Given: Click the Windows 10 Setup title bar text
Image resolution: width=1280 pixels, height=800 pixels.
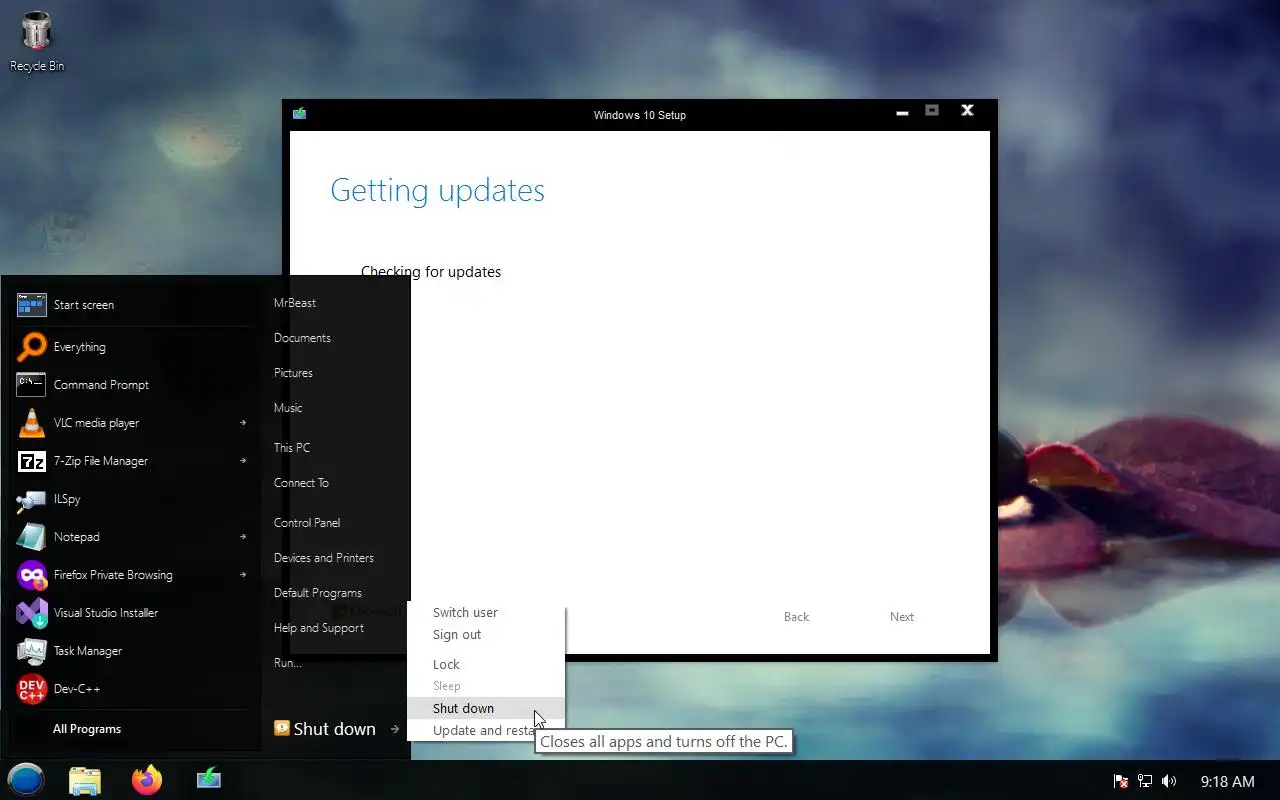Looking at the screenshot, I should (x=640, y=115).
